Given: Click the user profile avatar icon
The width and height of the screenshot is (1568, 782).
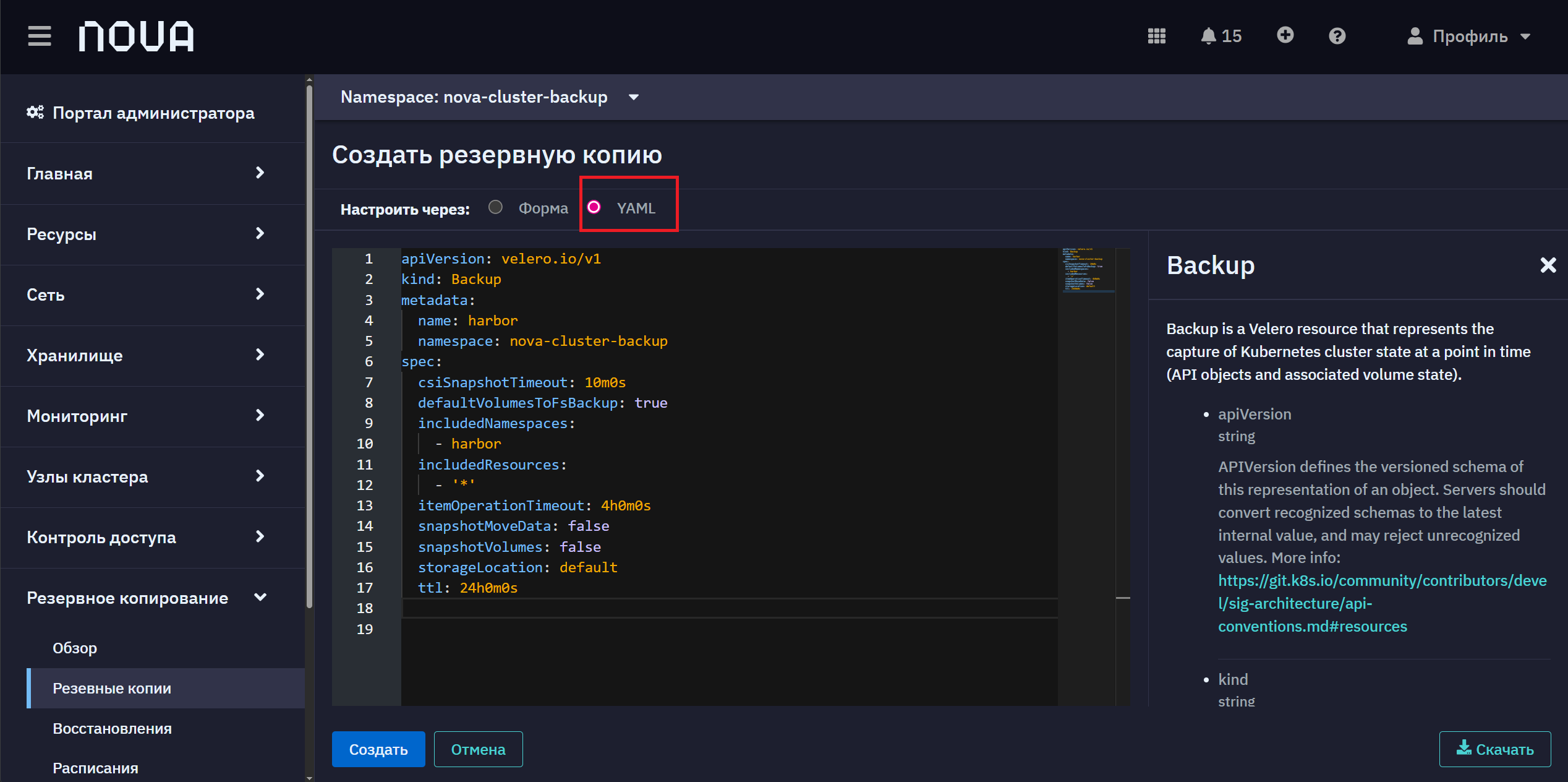Looking at the screenshot, I should pyautogui.click(x=1415, y=36).
